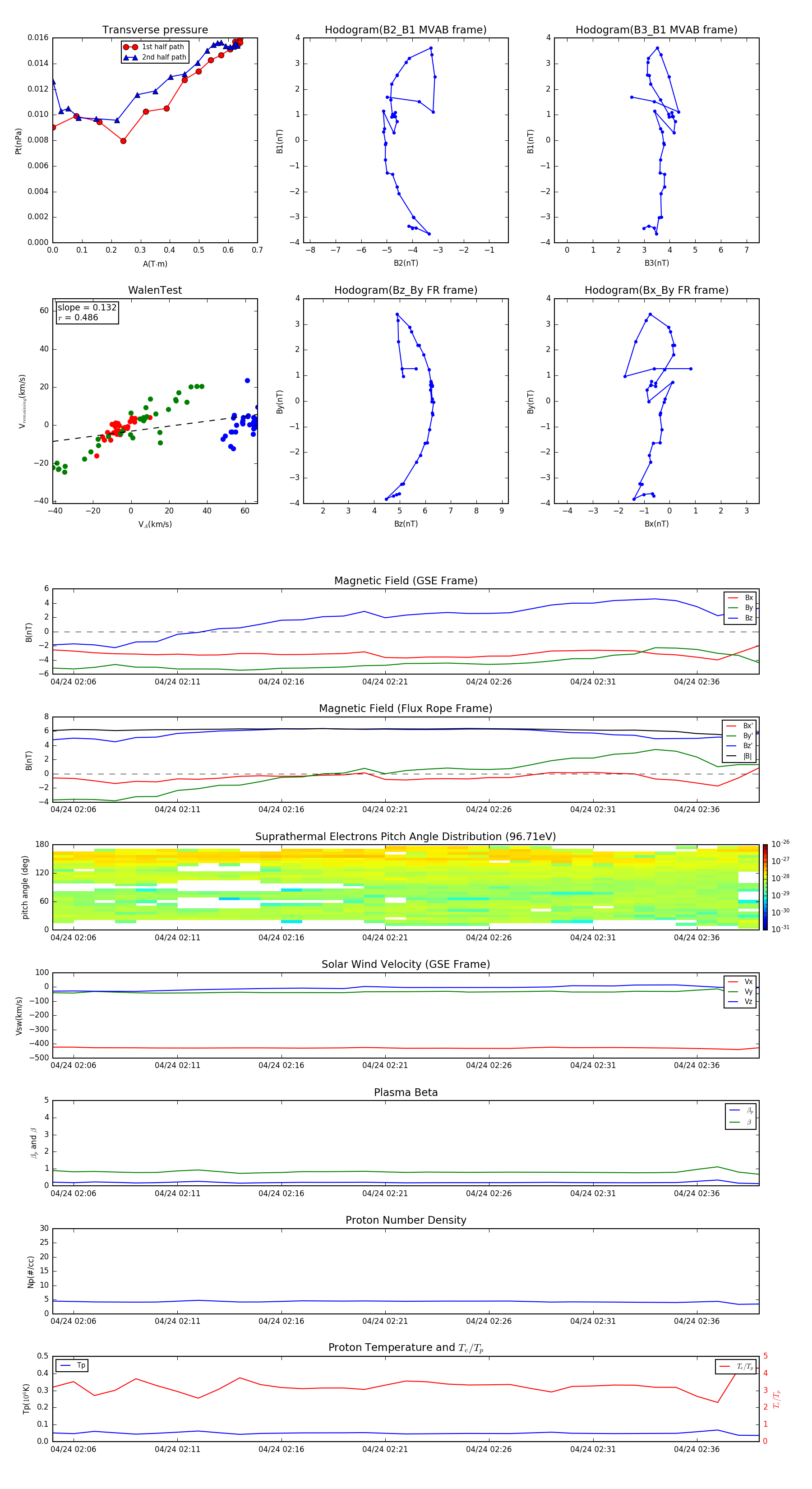Click the "Bz(nT)" x-axis label
The image size is (812, 1489).
pyautogui.click(x=406, y=524)
